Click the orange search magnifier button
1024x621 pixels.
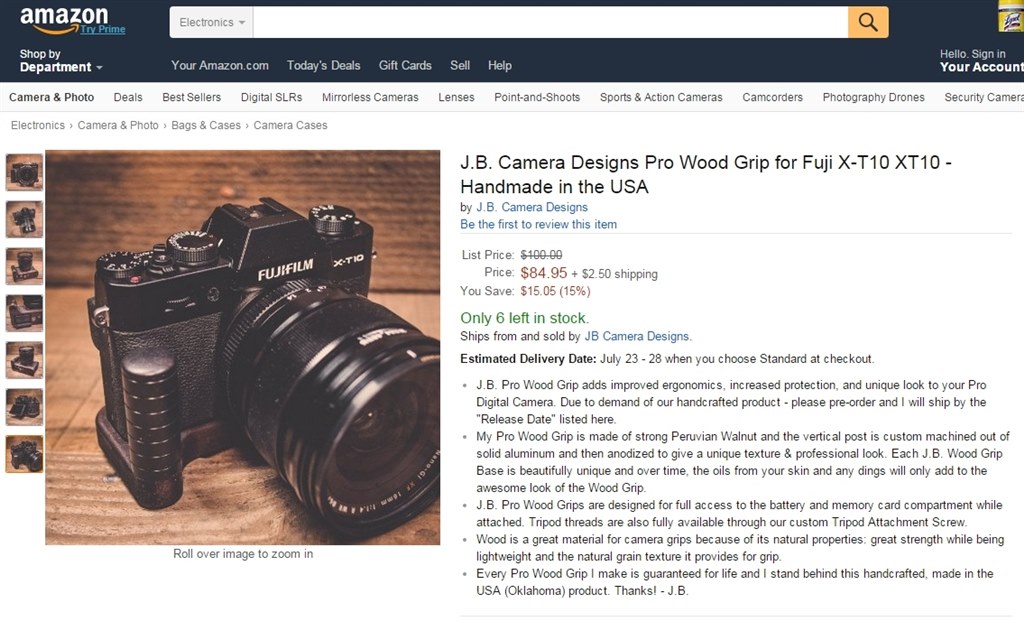(868, 22)
